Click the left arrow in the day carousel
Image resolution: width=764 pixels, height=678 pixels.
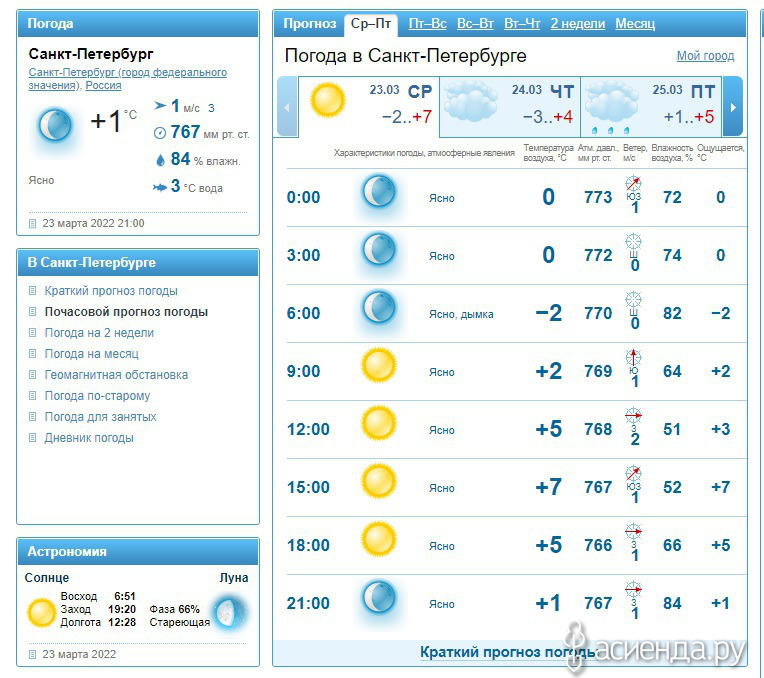pyautogui.click(x=287, y=106)
